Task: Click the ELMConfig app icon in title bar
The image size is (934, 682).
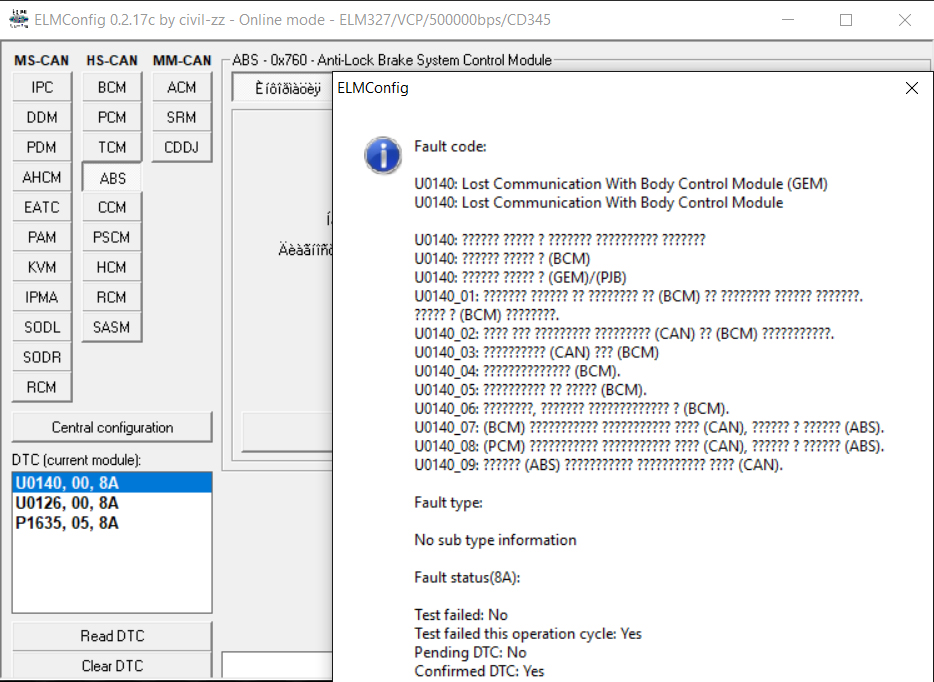Action: tap(17, 20)
